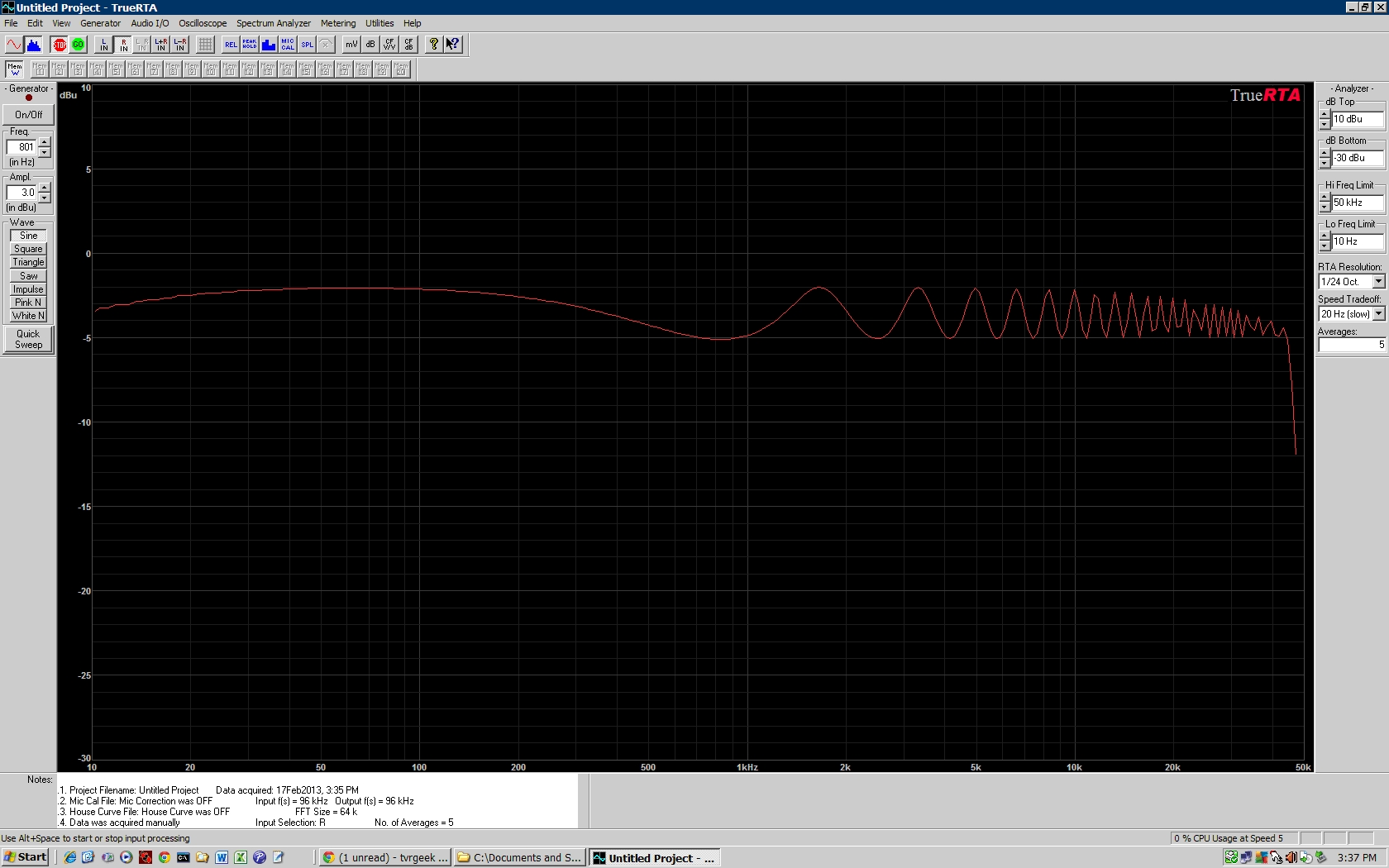Open the Windows Start menu

pyautogui.click(x=26, y=857)
